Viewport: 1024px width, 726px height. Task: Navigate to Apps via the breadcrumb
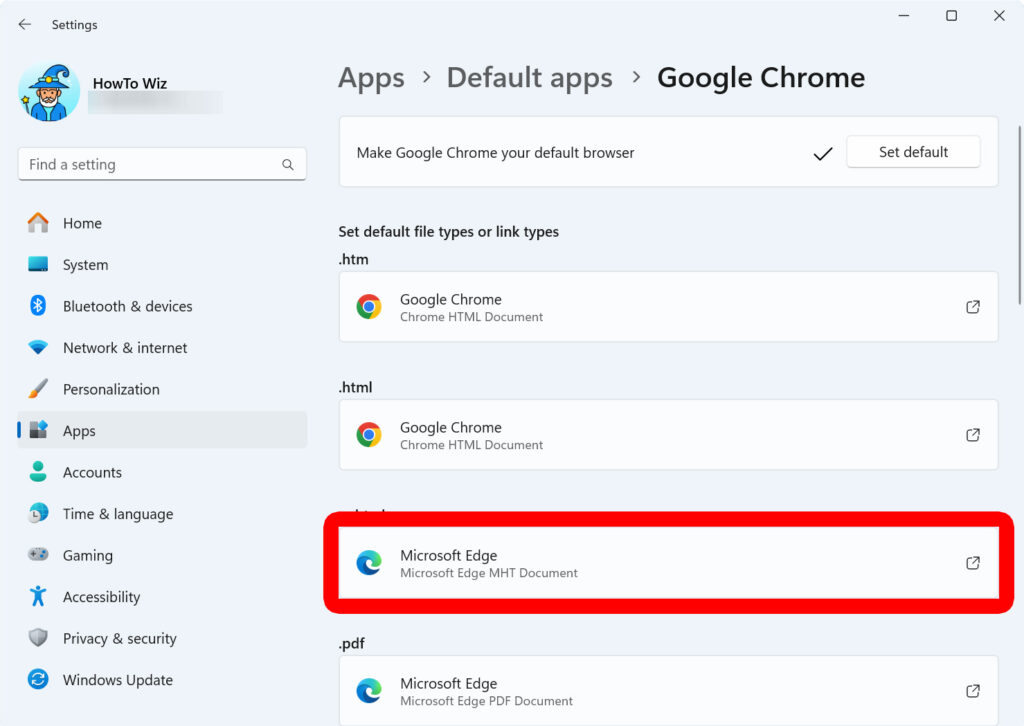[371, 77]
